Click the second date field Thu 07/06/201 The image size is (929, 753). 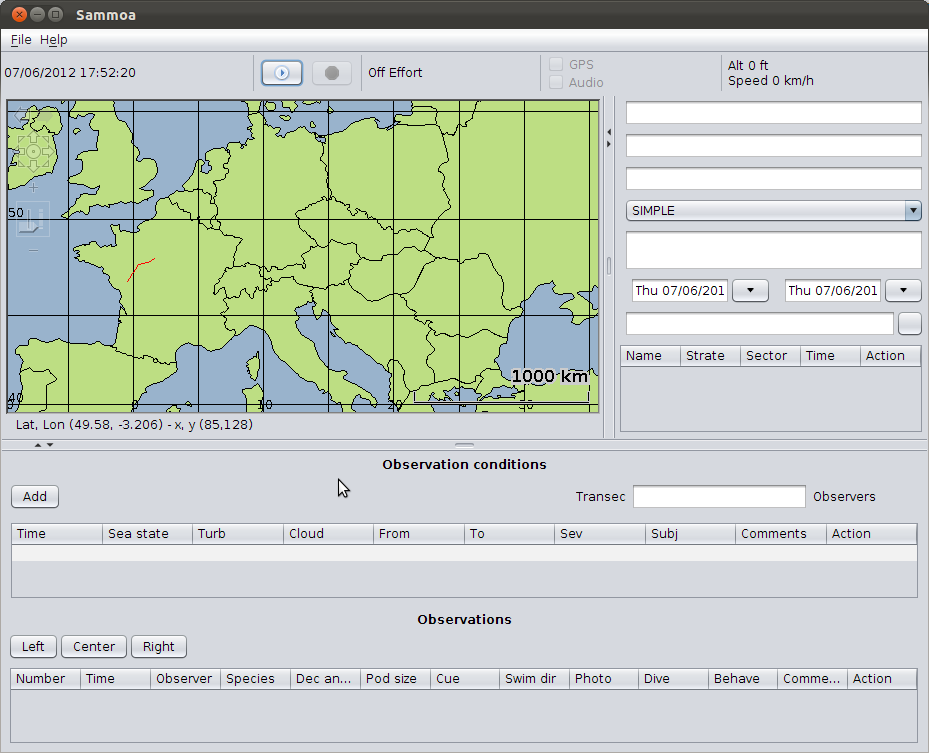(832, 290)
